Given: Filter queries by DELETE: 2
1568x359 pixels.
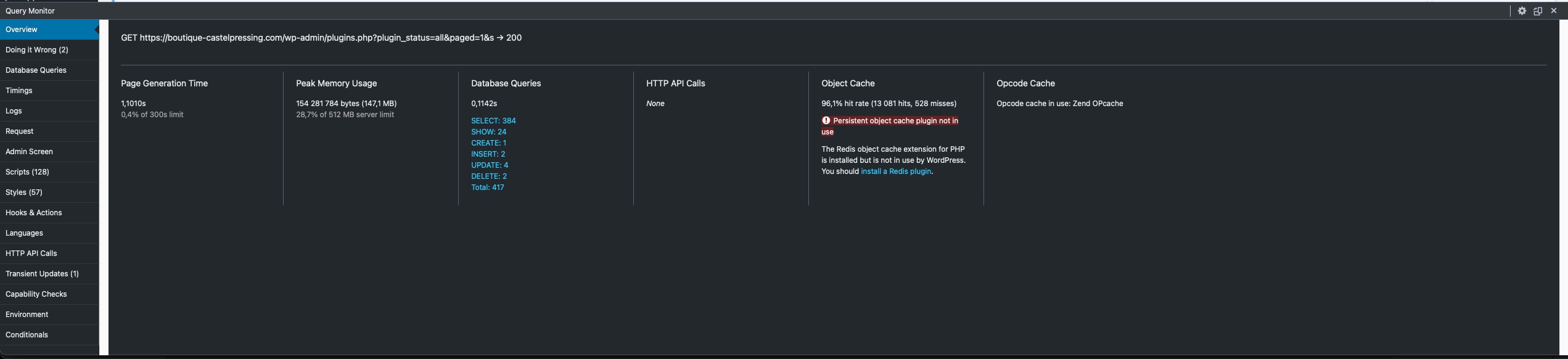Looking at the screenshot, I should [489, 176].
